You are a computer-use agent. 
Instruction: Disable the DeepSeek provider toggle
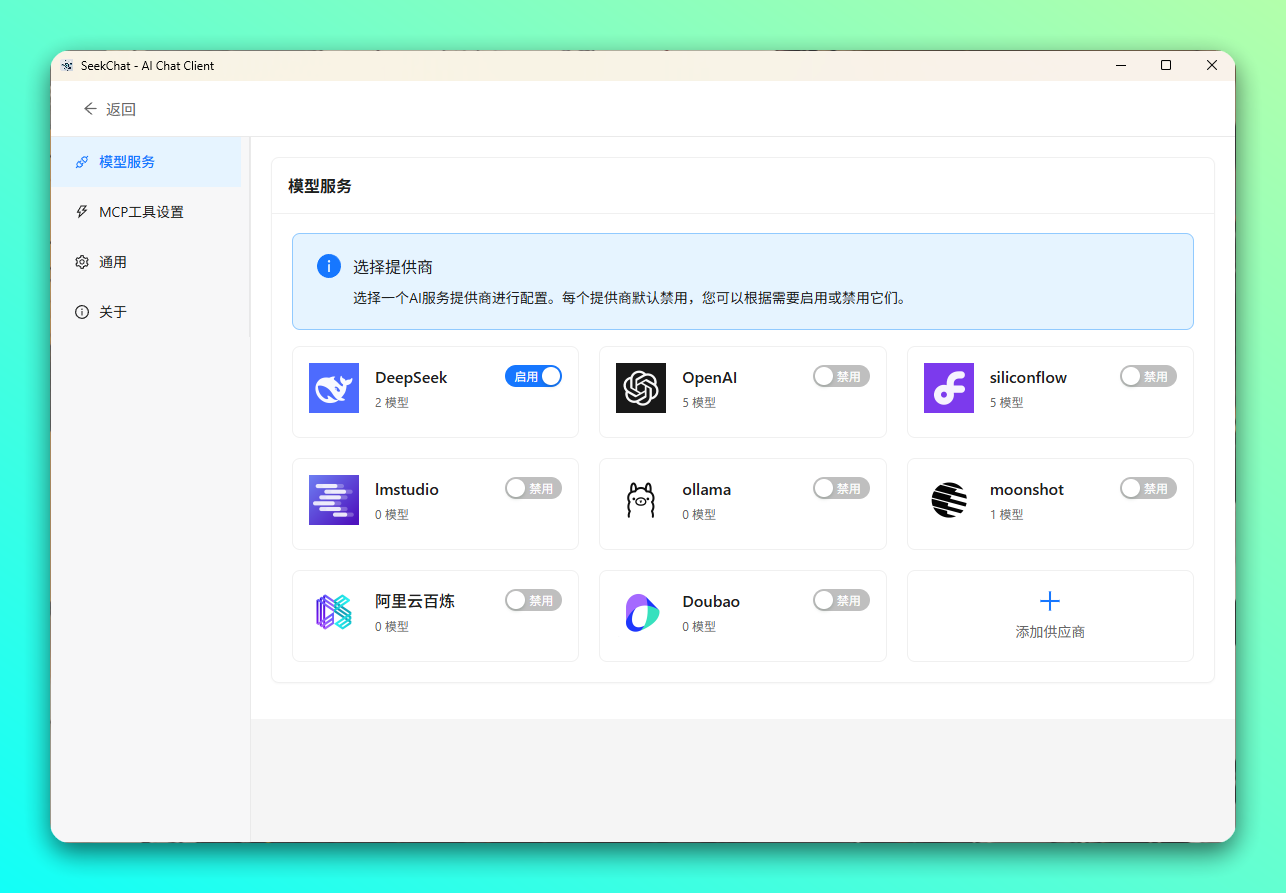pyautogui.click(x=534, y=376)
